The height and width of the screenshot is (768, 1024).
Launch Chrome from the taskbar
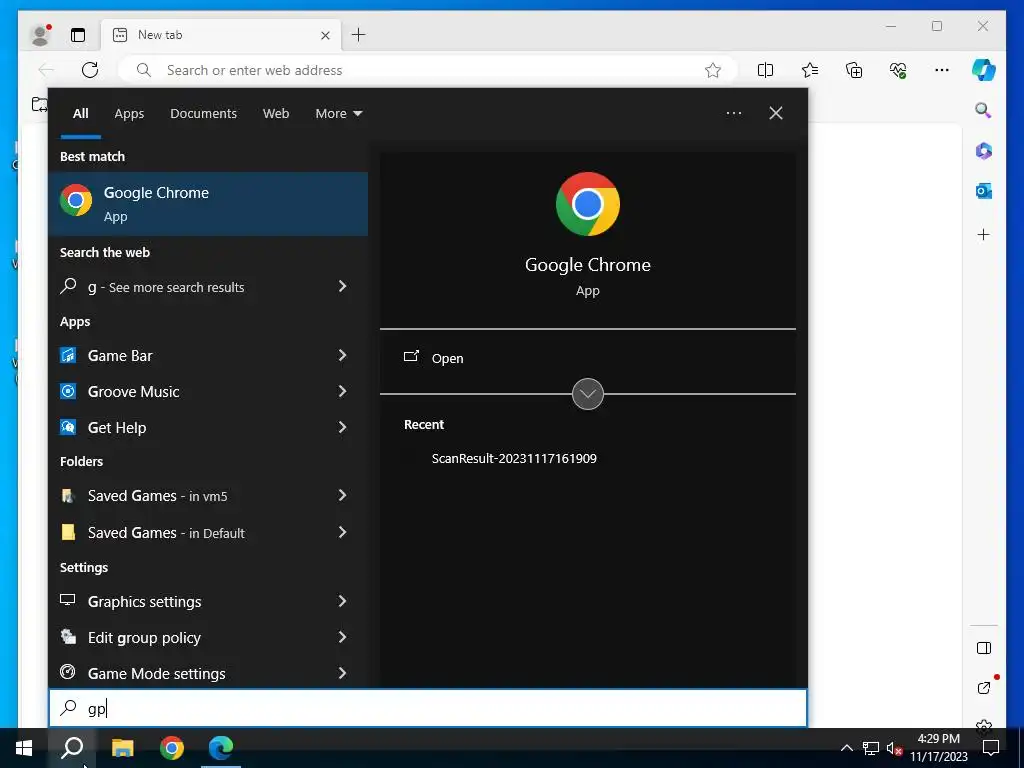[172, 748]
